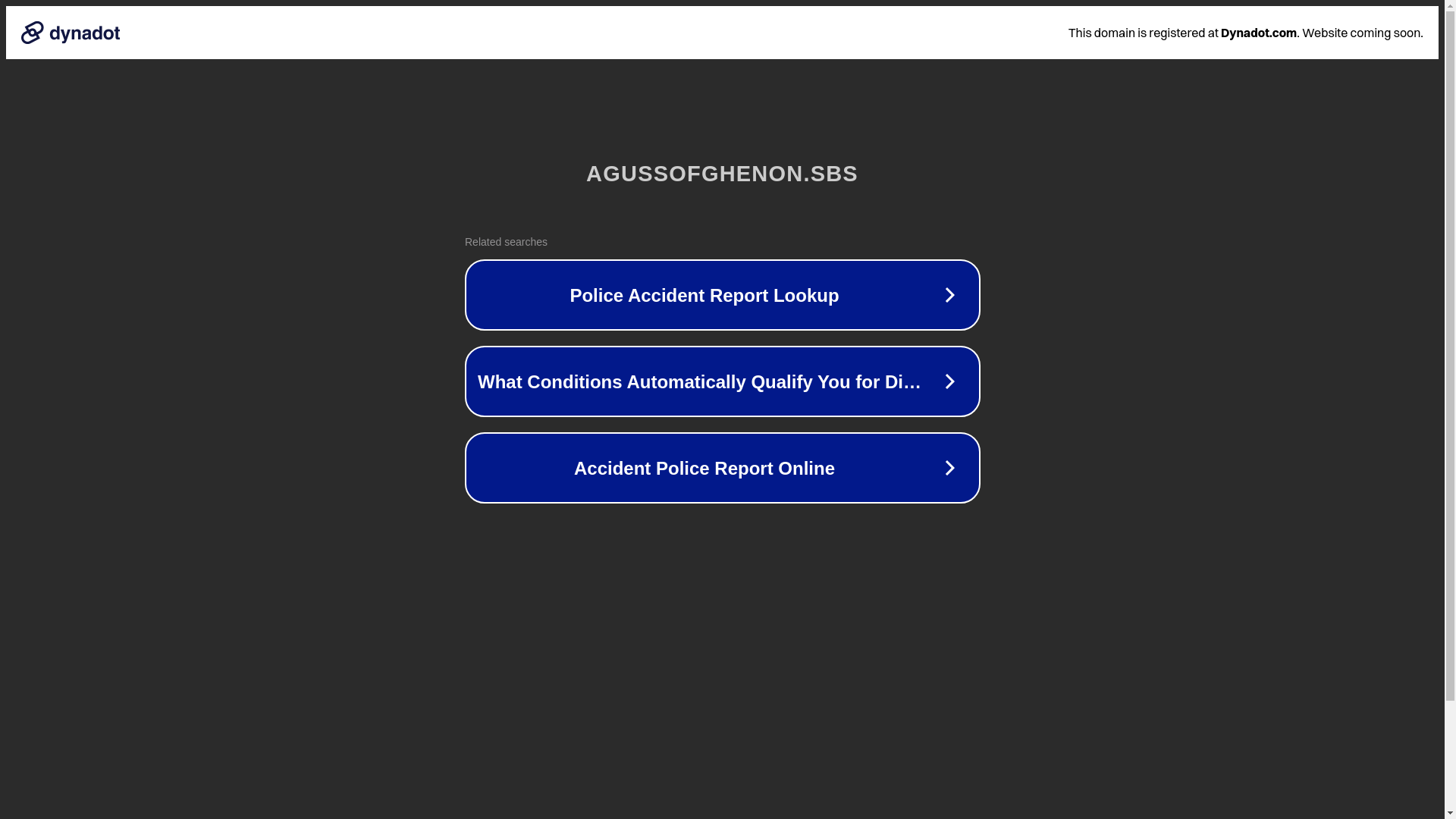The image size is (1456, 819).
Task: Open Police Accident Report Lookup search
Action: coord(722,295)
